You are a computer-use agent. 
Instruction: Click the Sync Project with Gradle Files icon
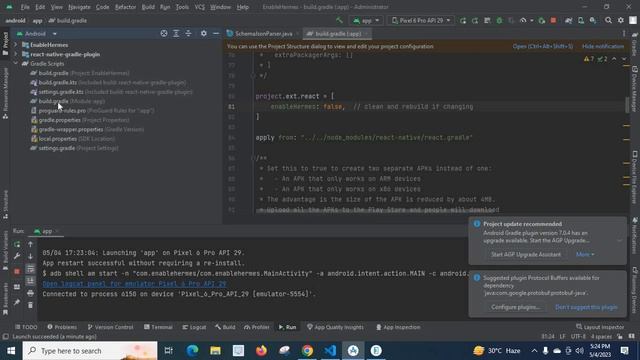pos(568,20)
